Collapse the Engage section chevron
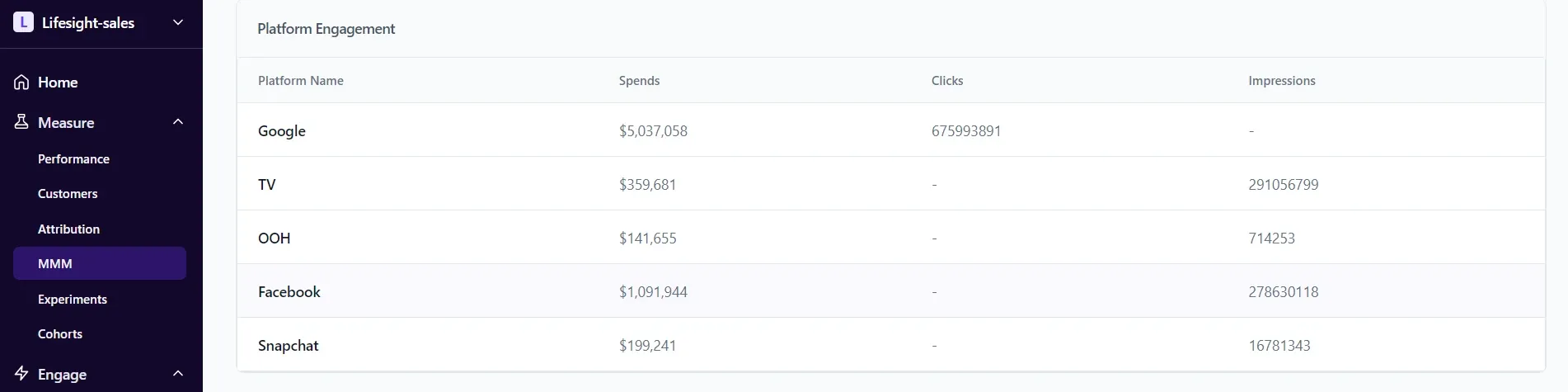This screenshot has width=1568, height=392. (x=177, y=374)
